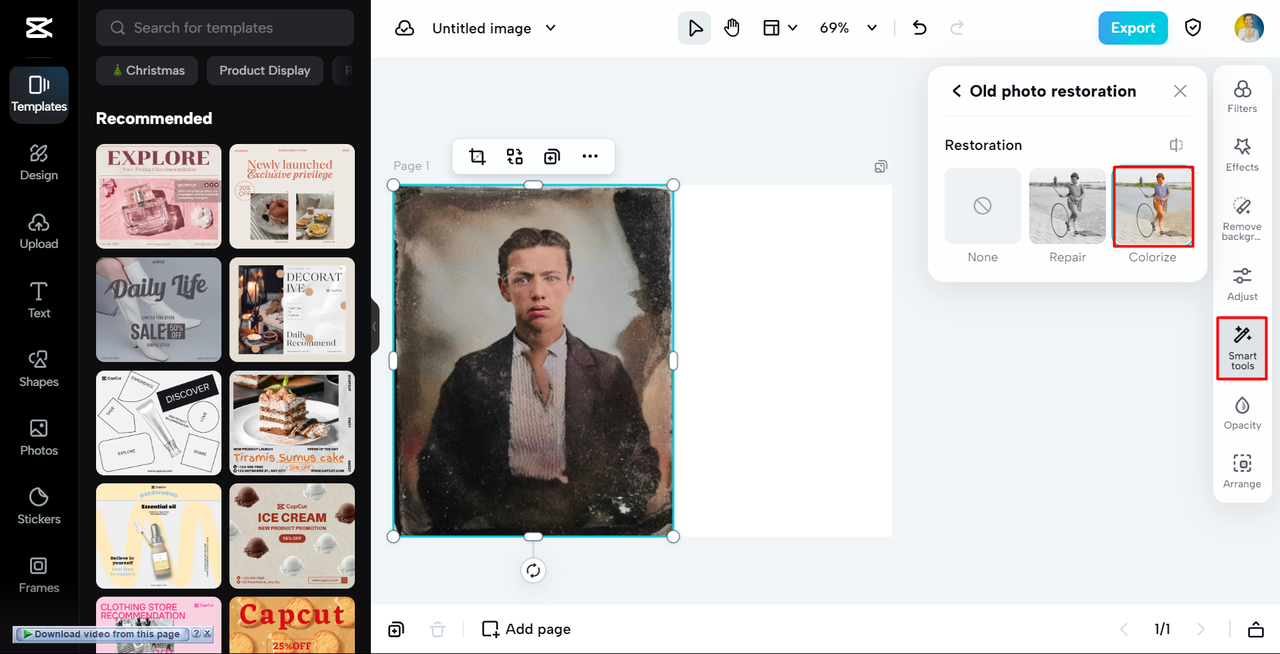Viewport: 1280px width, 654px height.
Task: Open the DISCOVER skincare template
Action: tap(159, 423)
